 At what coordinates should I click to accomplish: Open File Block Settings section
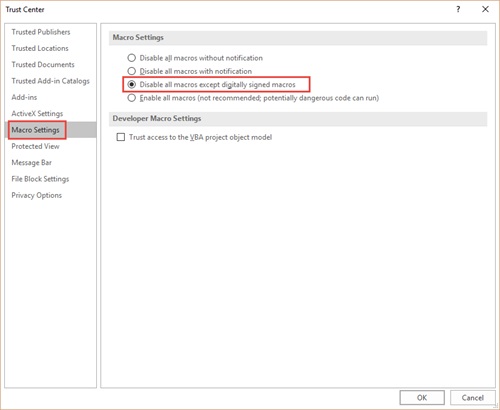(x=40, y=179)
